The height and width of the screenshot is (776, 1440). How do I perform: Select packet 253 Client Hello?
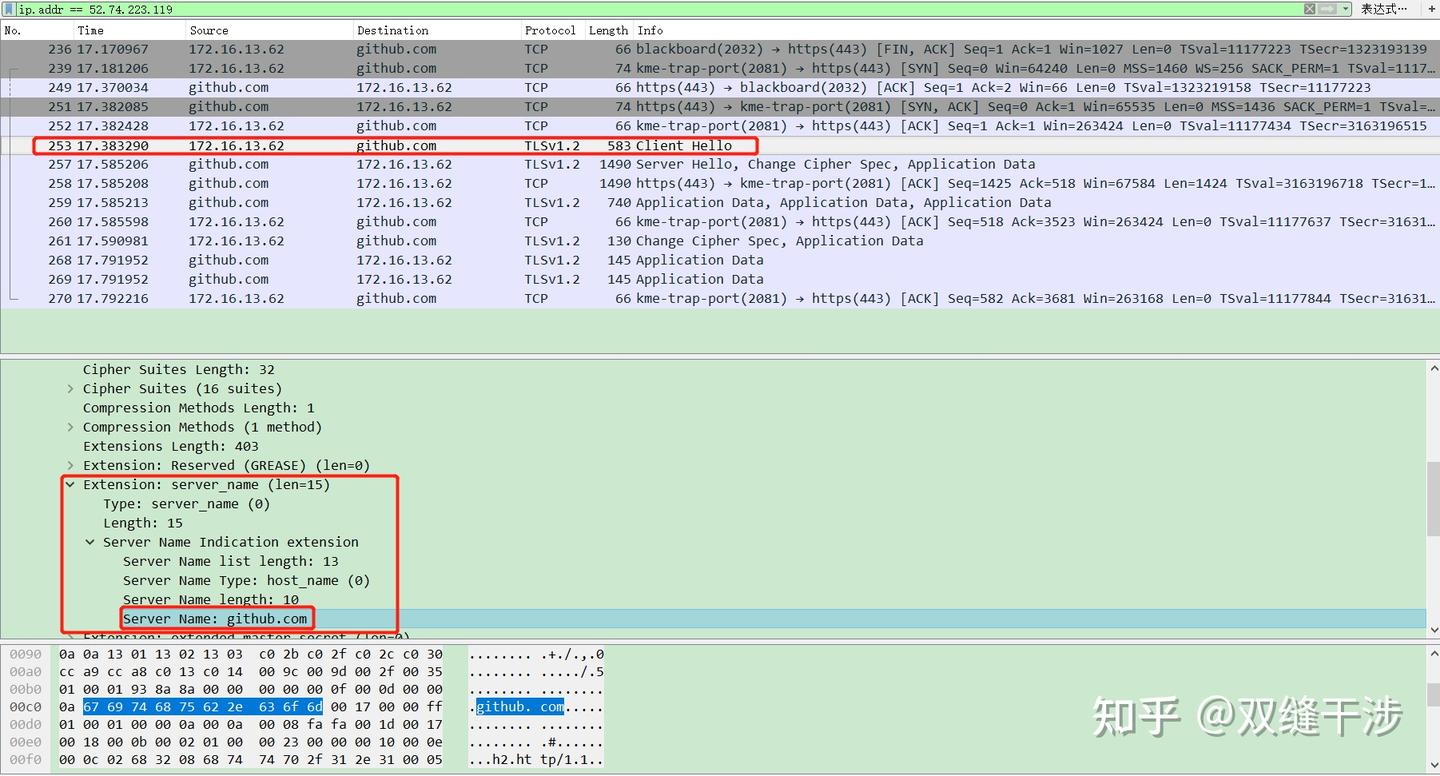720,145
